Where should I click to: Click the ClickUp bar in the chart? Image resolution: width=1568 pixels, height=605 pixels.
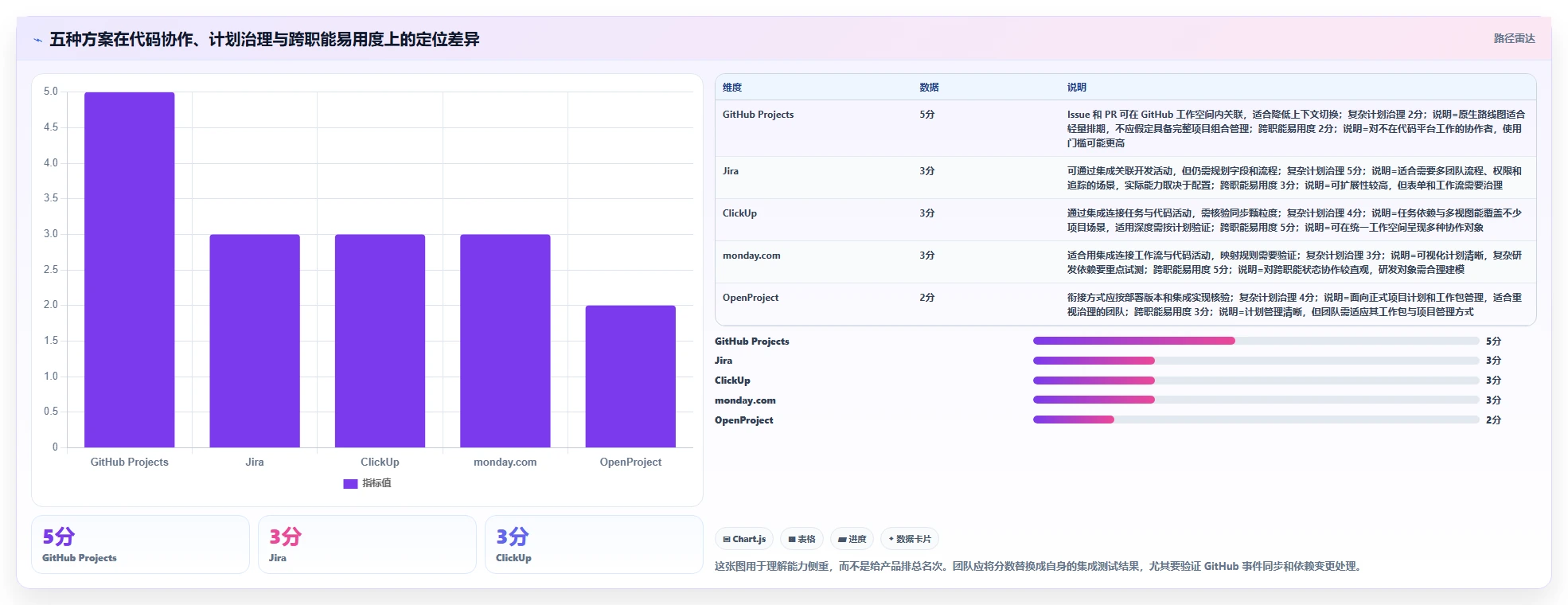380,341
